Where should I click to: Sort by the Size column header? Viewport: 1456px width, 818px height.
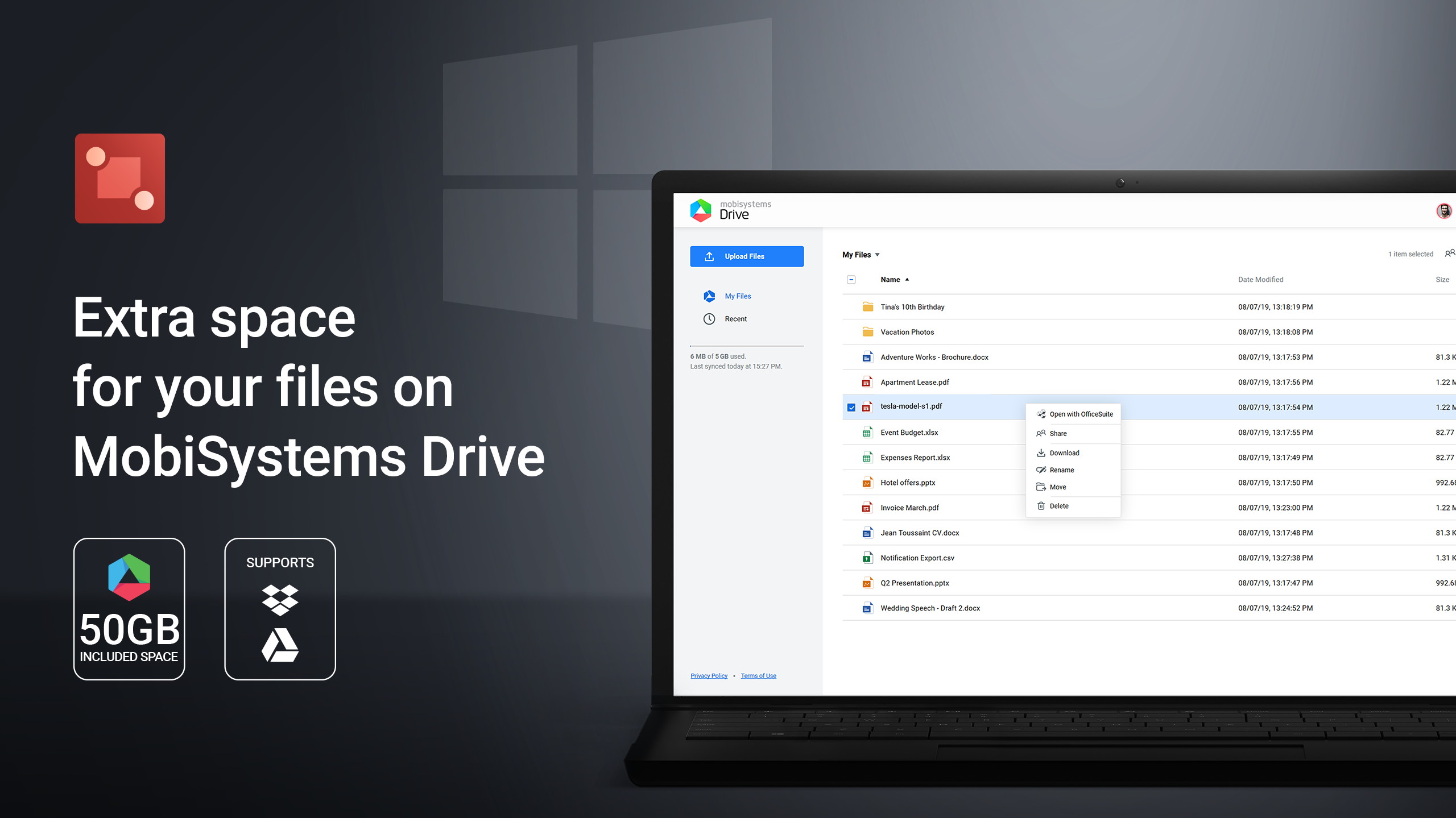[x=1442, y=280]
